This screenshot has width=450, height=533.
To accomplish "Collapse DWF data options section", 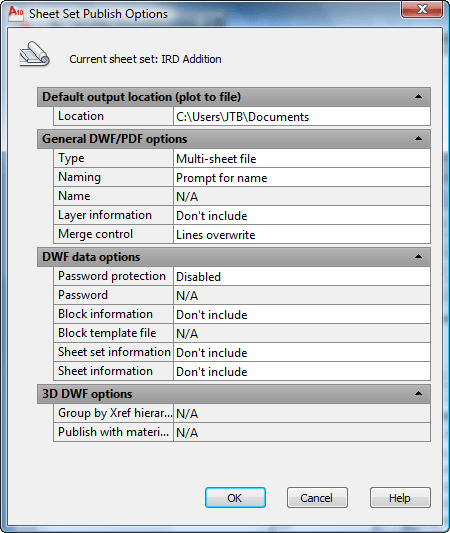I will (x=418, y=257).
